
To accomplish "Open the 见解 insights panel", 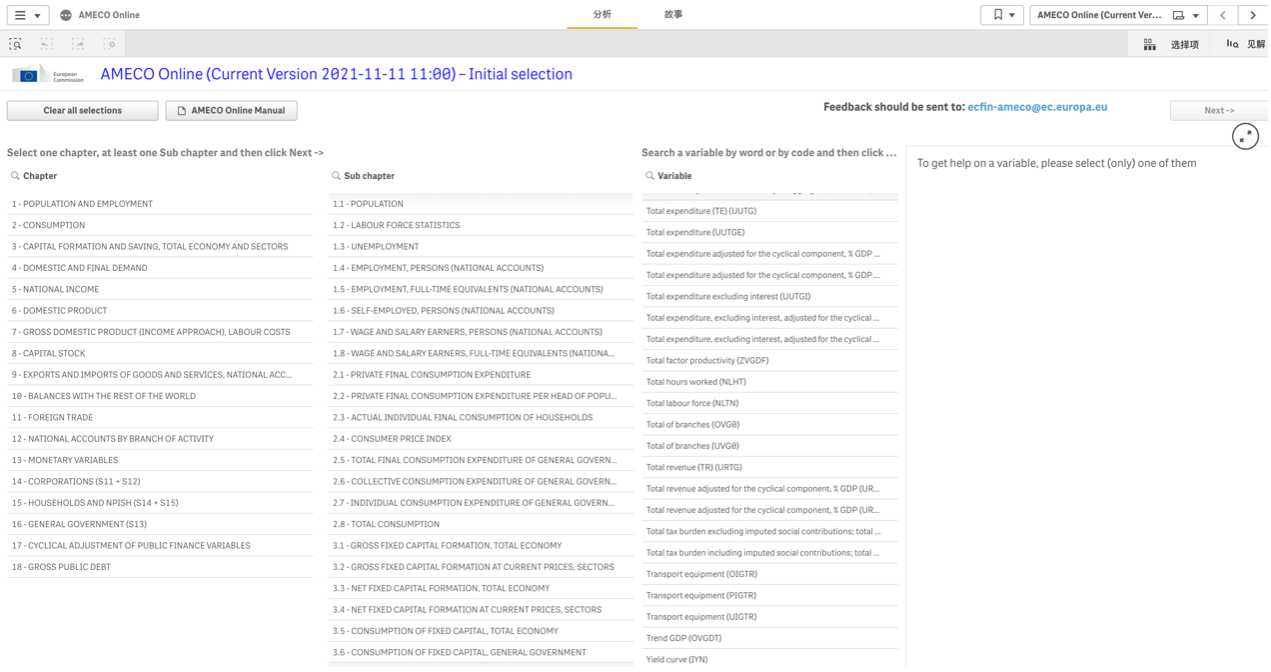I will click(1245, 44).
